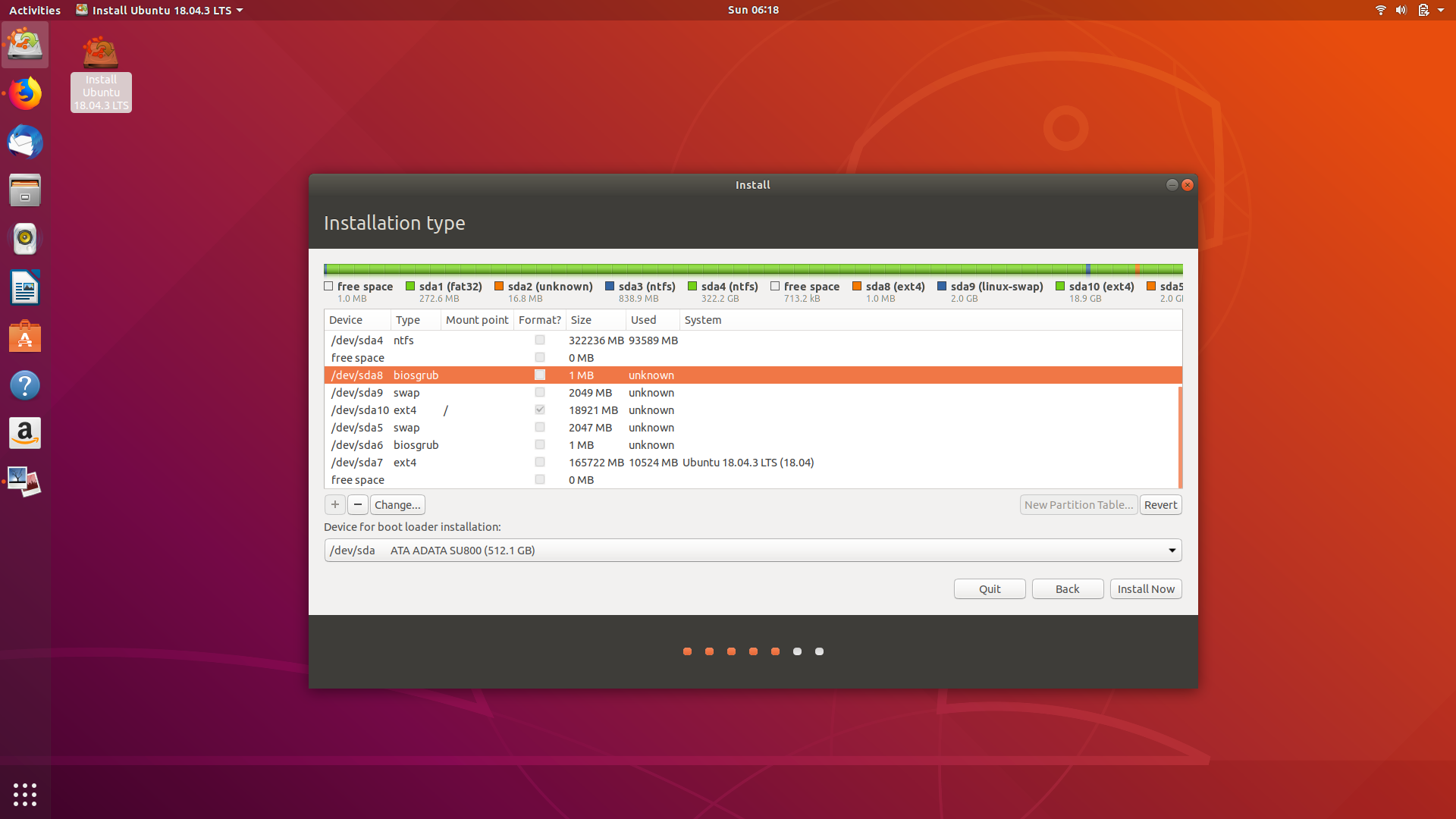The height and width of the screenshot is (819, 1456).
Task: Launch Rhythmbox from the dock
Action: (25, 239)
